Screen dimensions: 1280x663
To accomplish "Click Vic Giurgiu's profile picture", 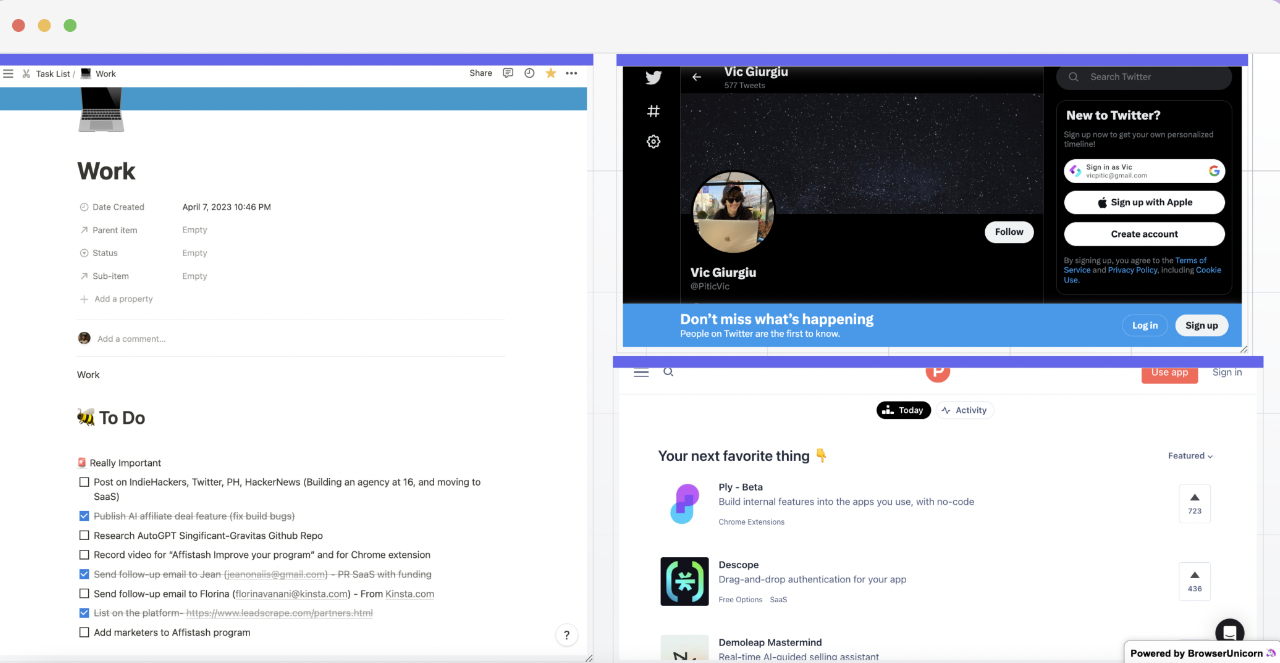I will pos(734,212).
